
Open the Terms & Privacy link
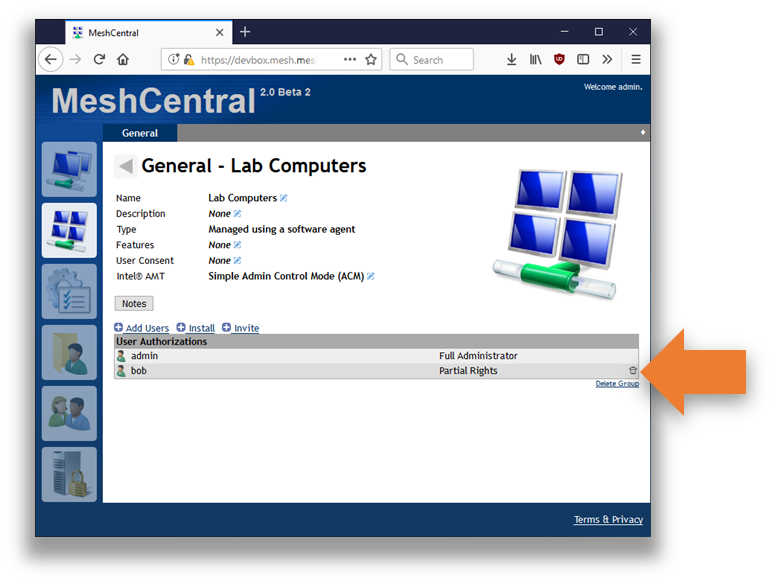point(608,520)
